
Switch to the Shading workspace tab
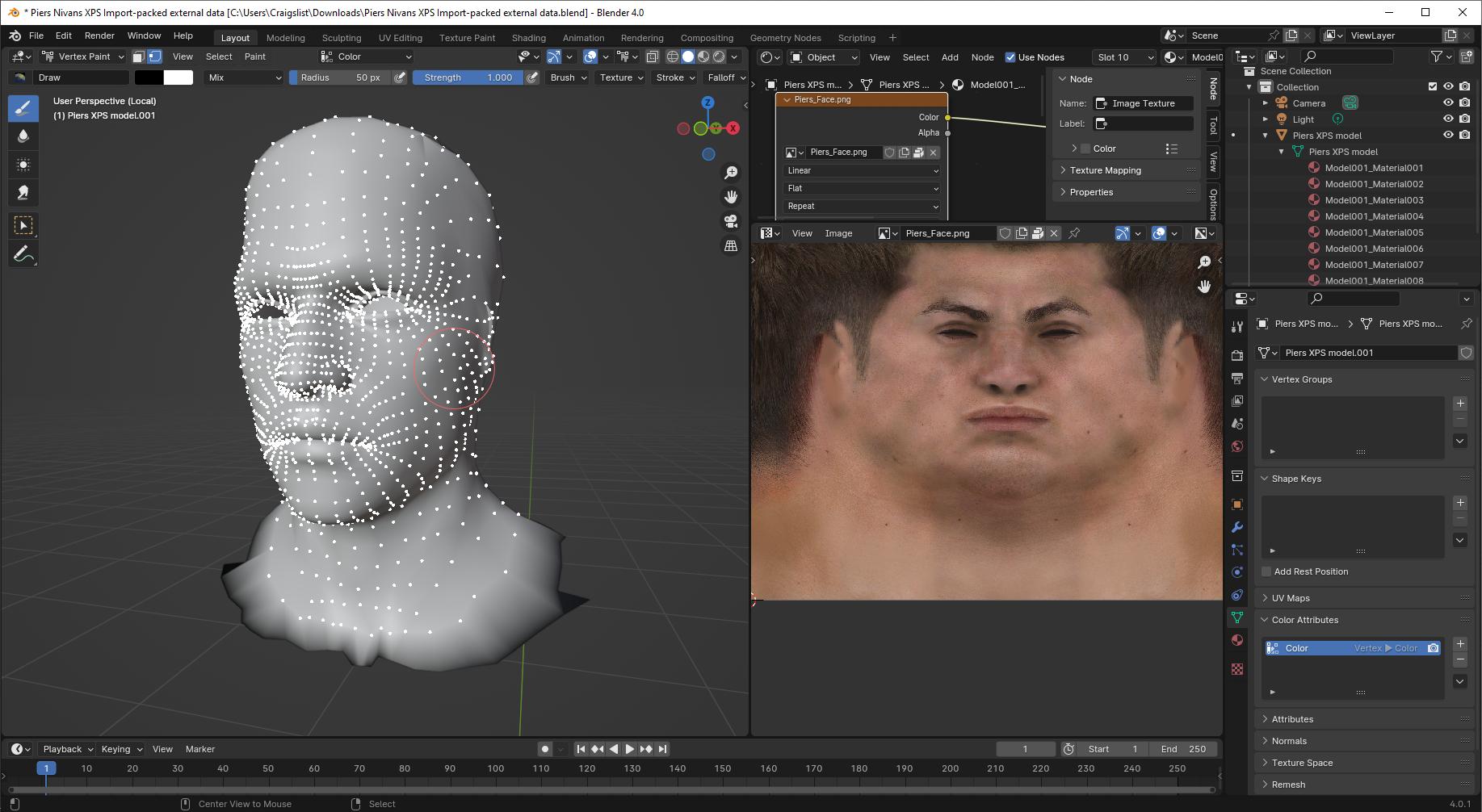(x=528, y=38)
